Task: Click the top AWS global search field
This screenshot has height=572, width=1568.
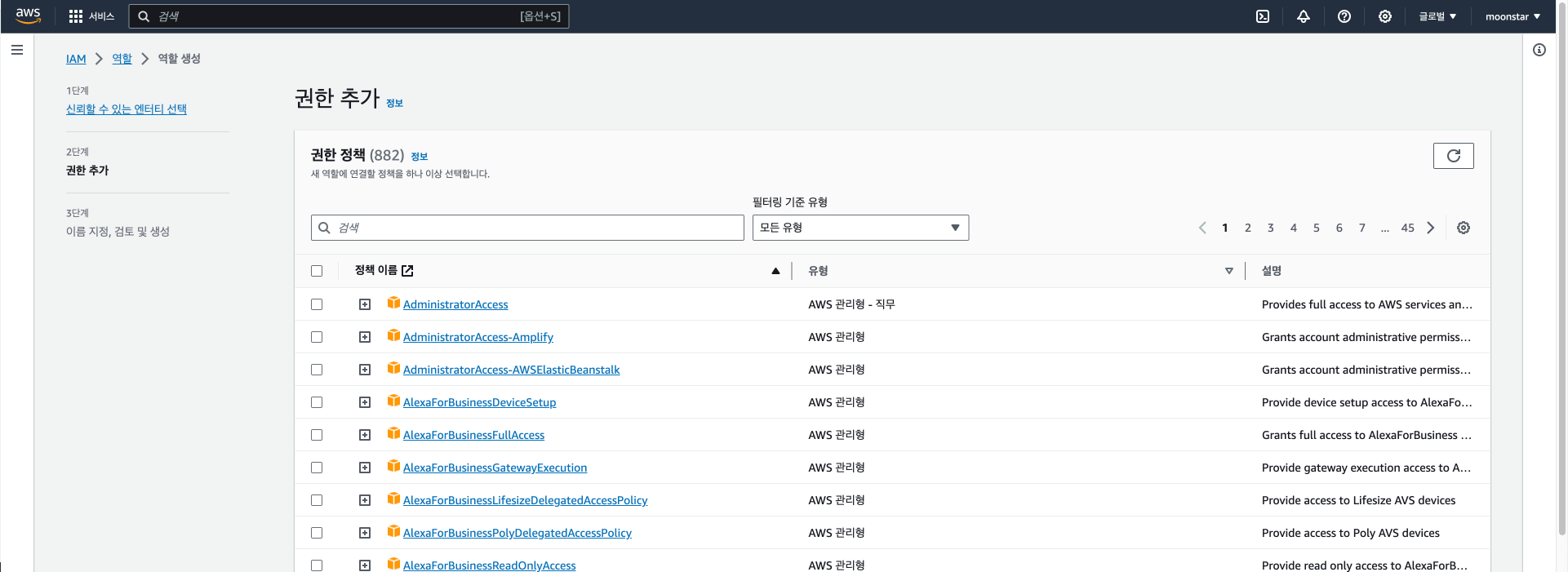Action: pos(349,16)
